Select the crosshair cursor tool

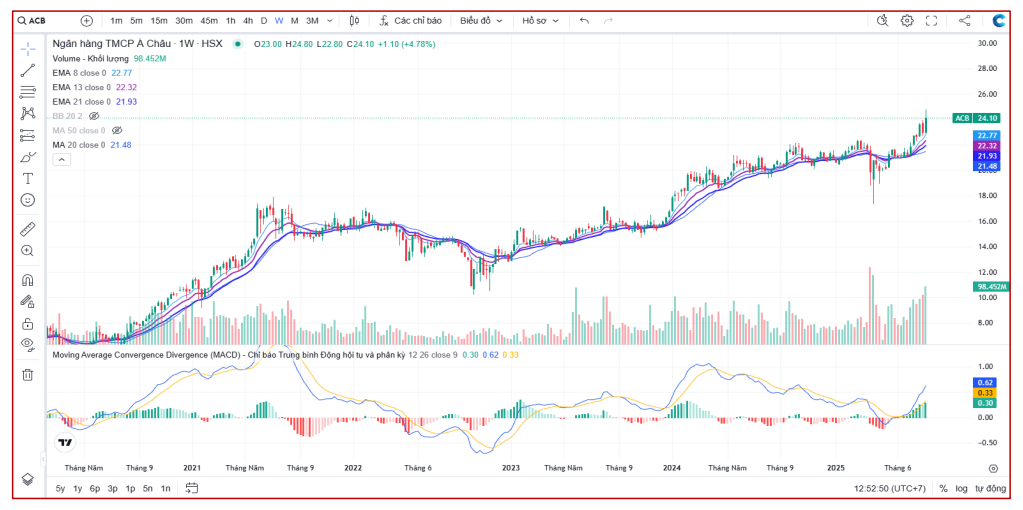27,50
